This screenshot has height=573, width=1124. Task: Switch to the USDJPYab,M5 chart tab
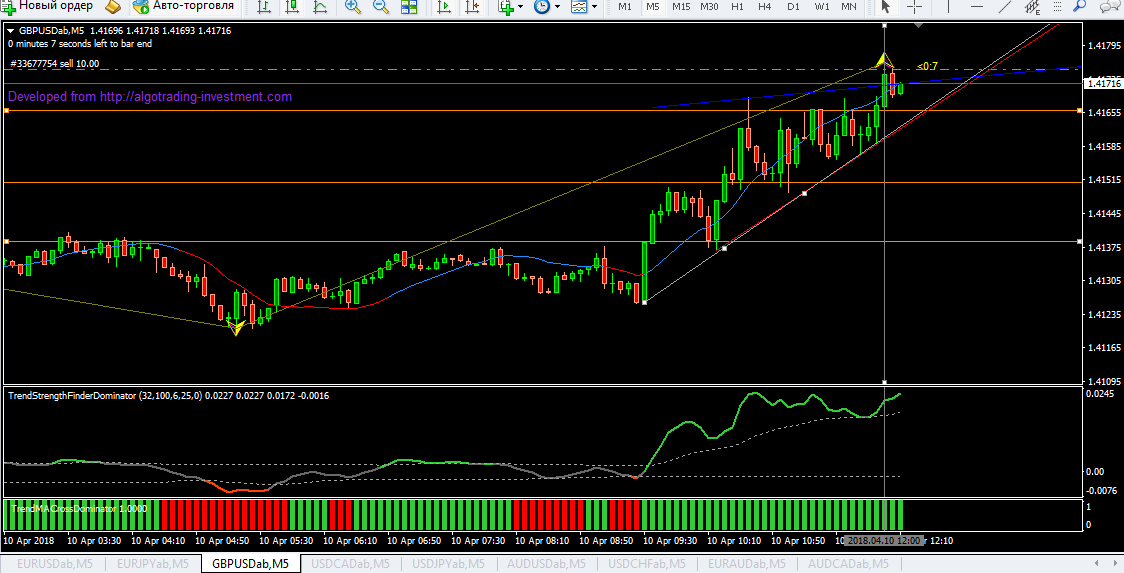449,564
